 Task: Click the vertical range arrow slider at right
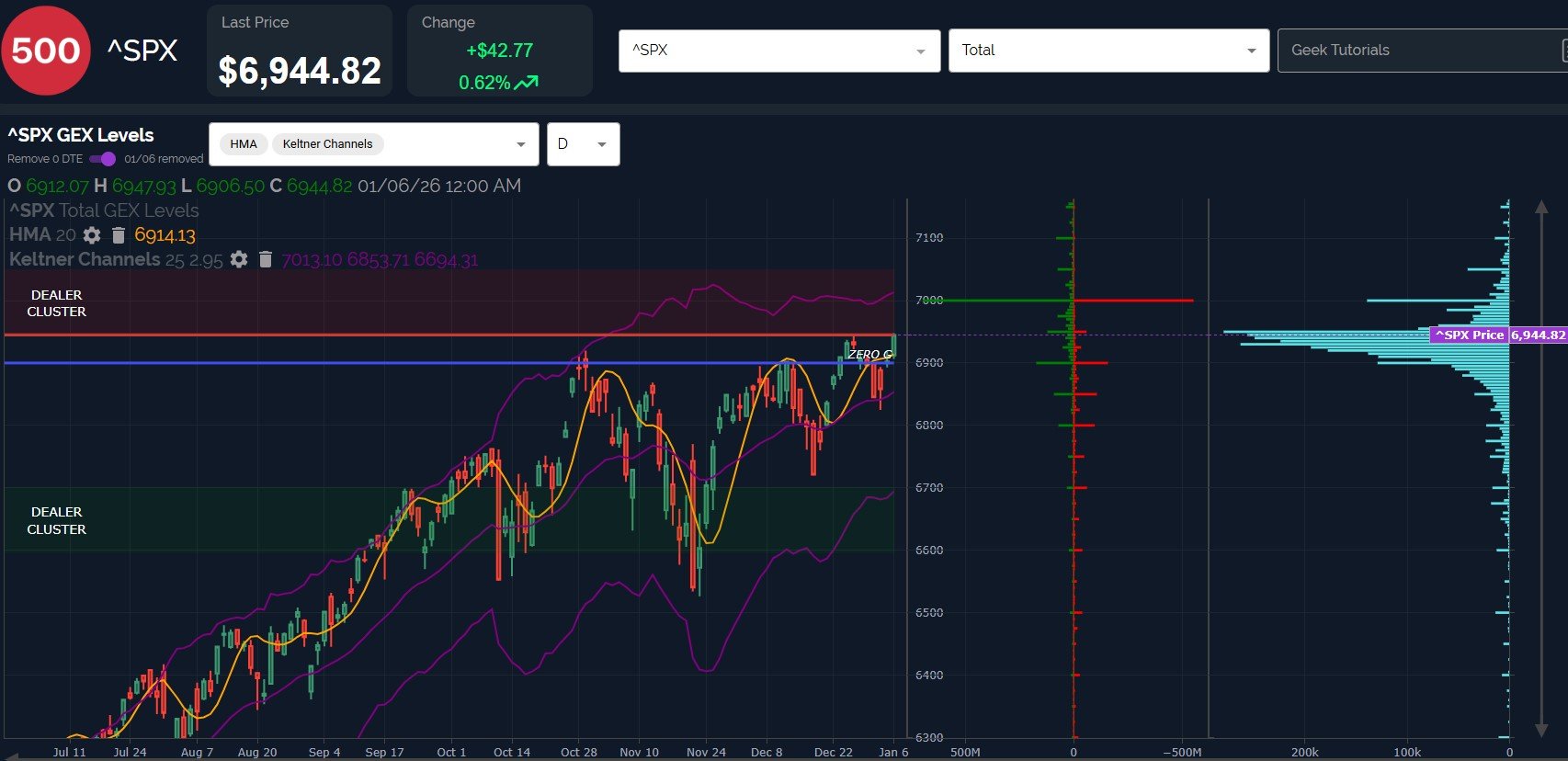(1541, 467)
